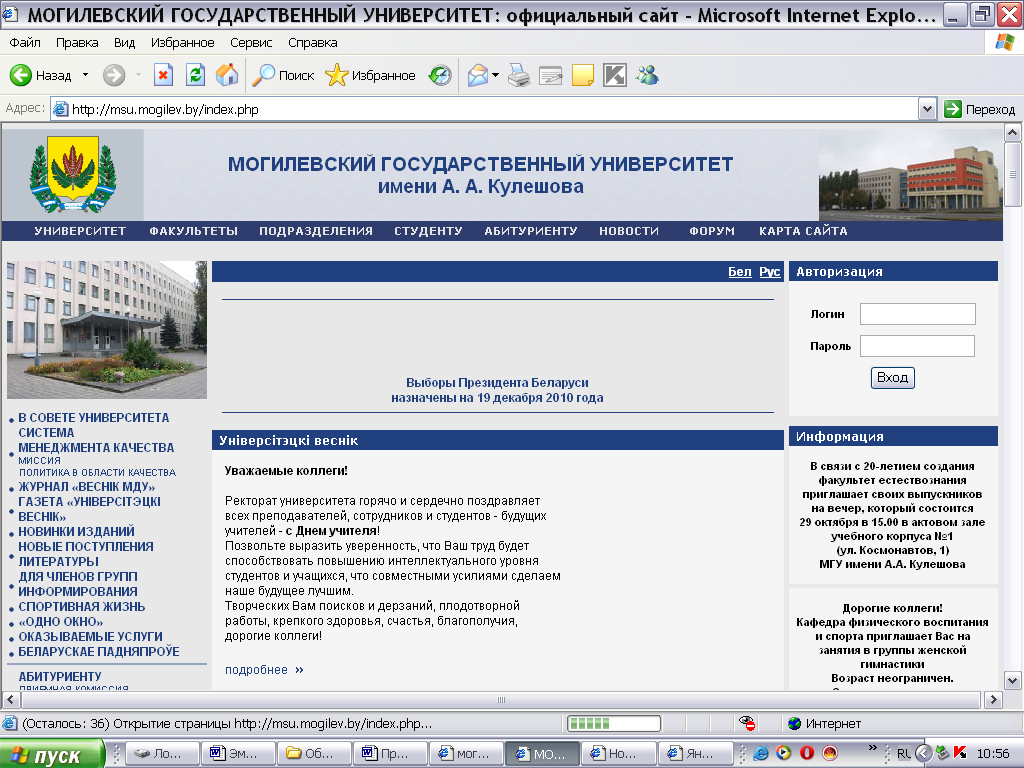This screenshot has width=1024, height=768.
Task: Click the Интернет zone indicator
Action: [x=824, y=723]
